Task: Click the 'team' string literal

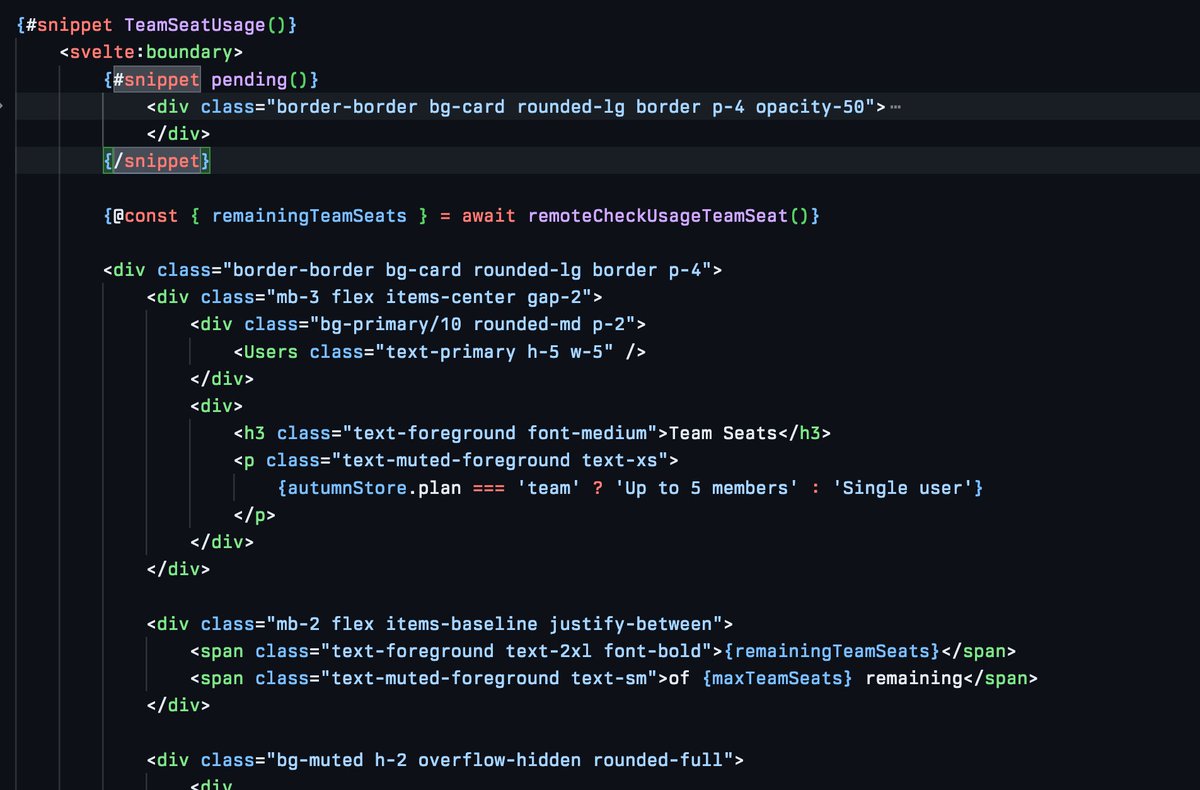Action: (549, 488)
